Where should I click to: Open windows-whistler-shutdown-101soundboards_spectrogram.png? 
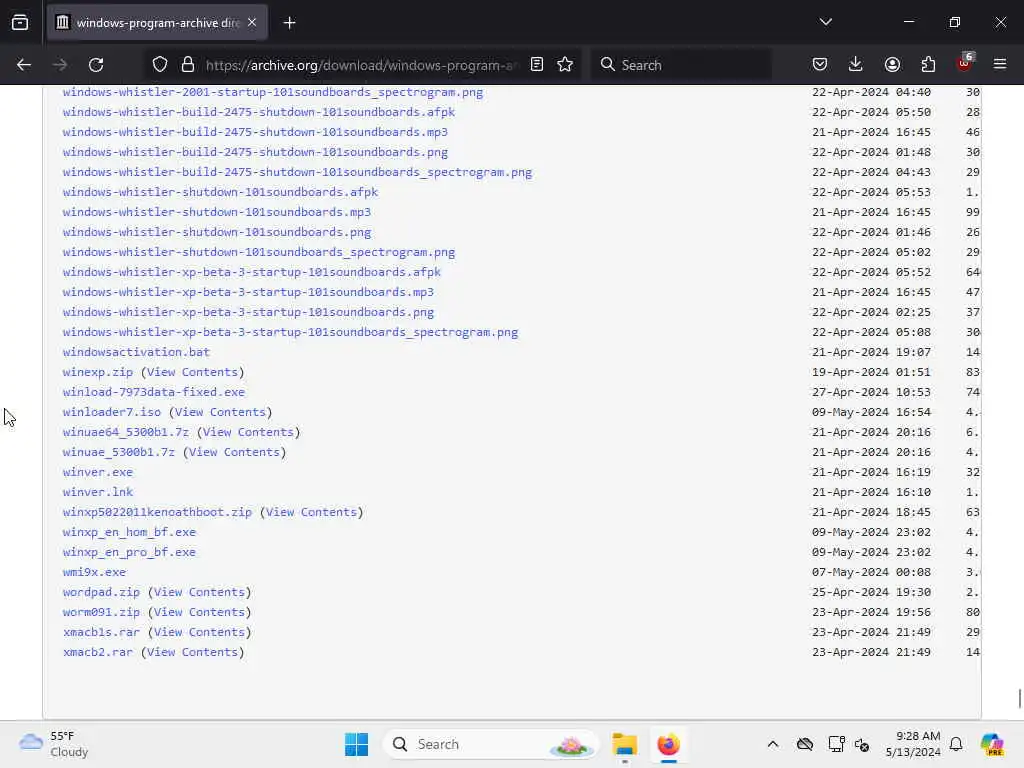pos(259,252)
